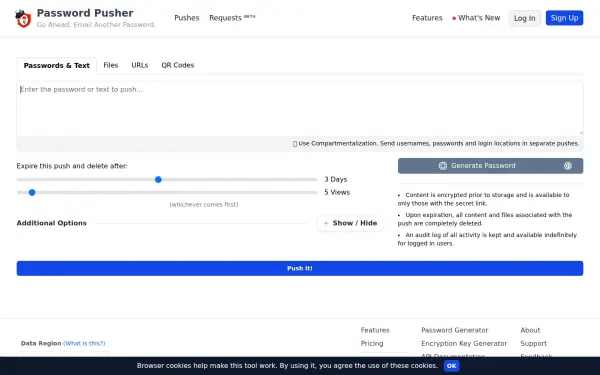
Task: Click the red dot next to What's New
Action: click(454, 18)
